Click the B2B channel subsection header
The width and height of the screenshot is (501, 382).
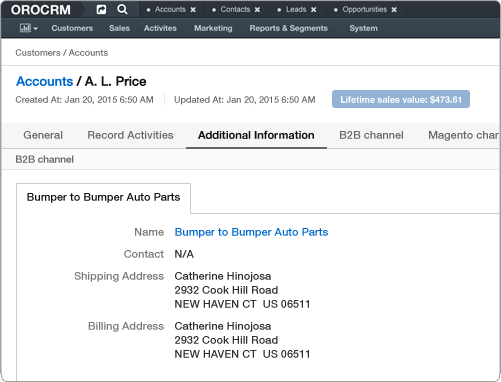pos(44,159)
